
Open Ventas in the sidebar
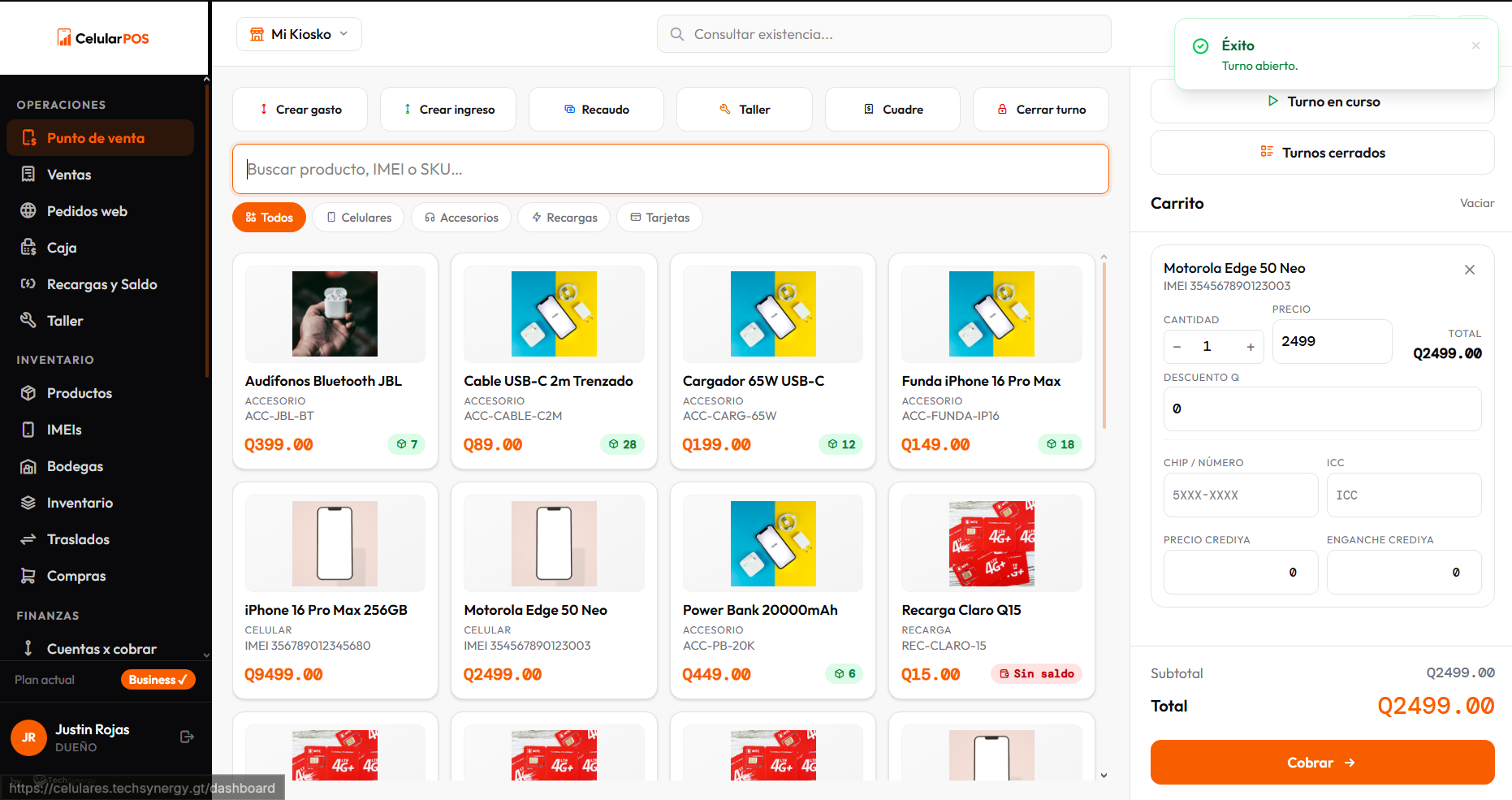tap(101, 174)
